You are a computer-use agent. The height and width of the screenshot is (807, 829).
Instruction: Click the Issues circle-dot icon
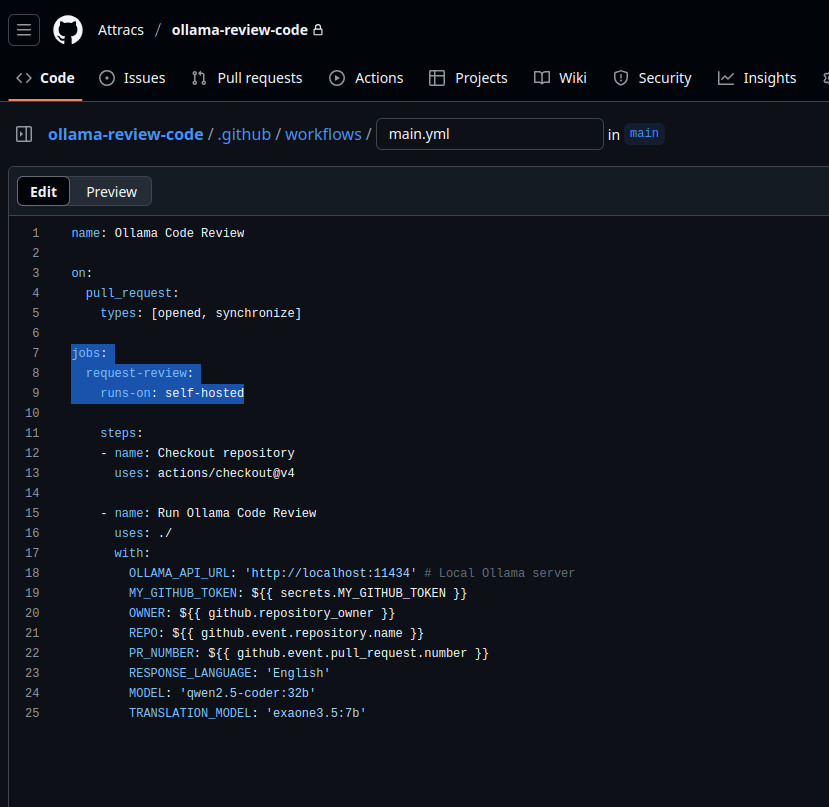point(107,78)
